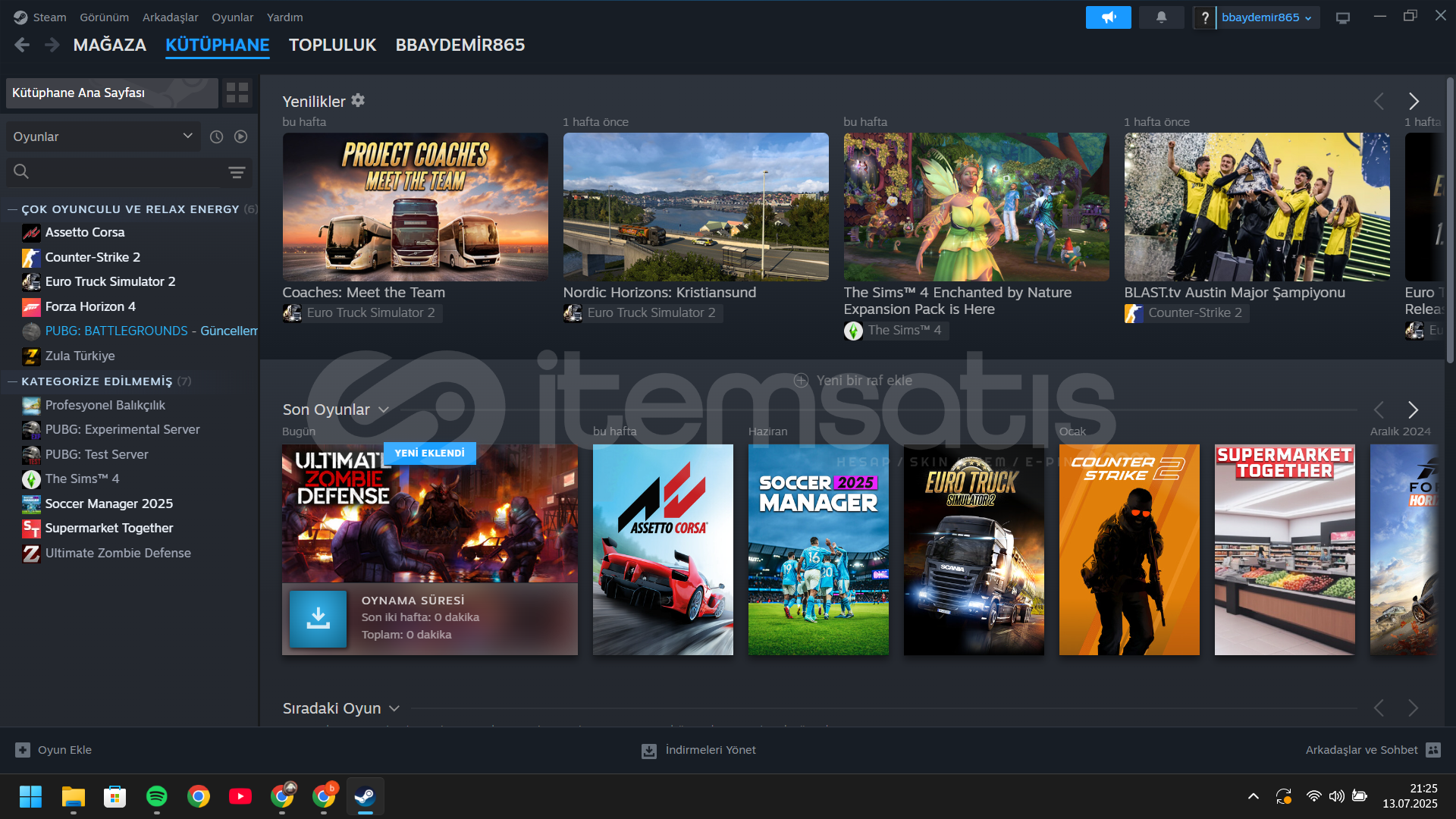
Task: Click the downloads manager icon
Action: coord(649,751)
